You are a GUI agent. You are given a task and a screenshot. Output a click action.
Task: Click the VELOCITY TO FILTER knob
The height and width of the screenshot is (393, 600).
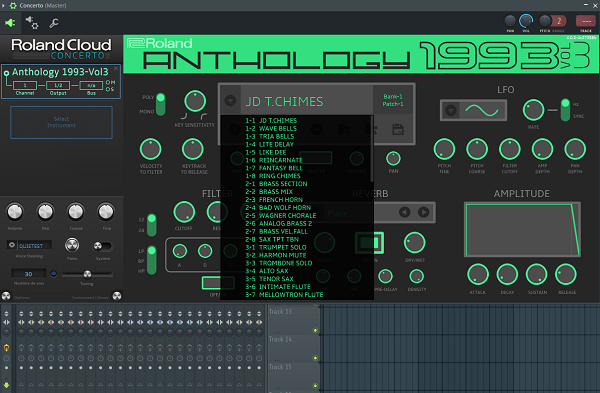(151, 149)
